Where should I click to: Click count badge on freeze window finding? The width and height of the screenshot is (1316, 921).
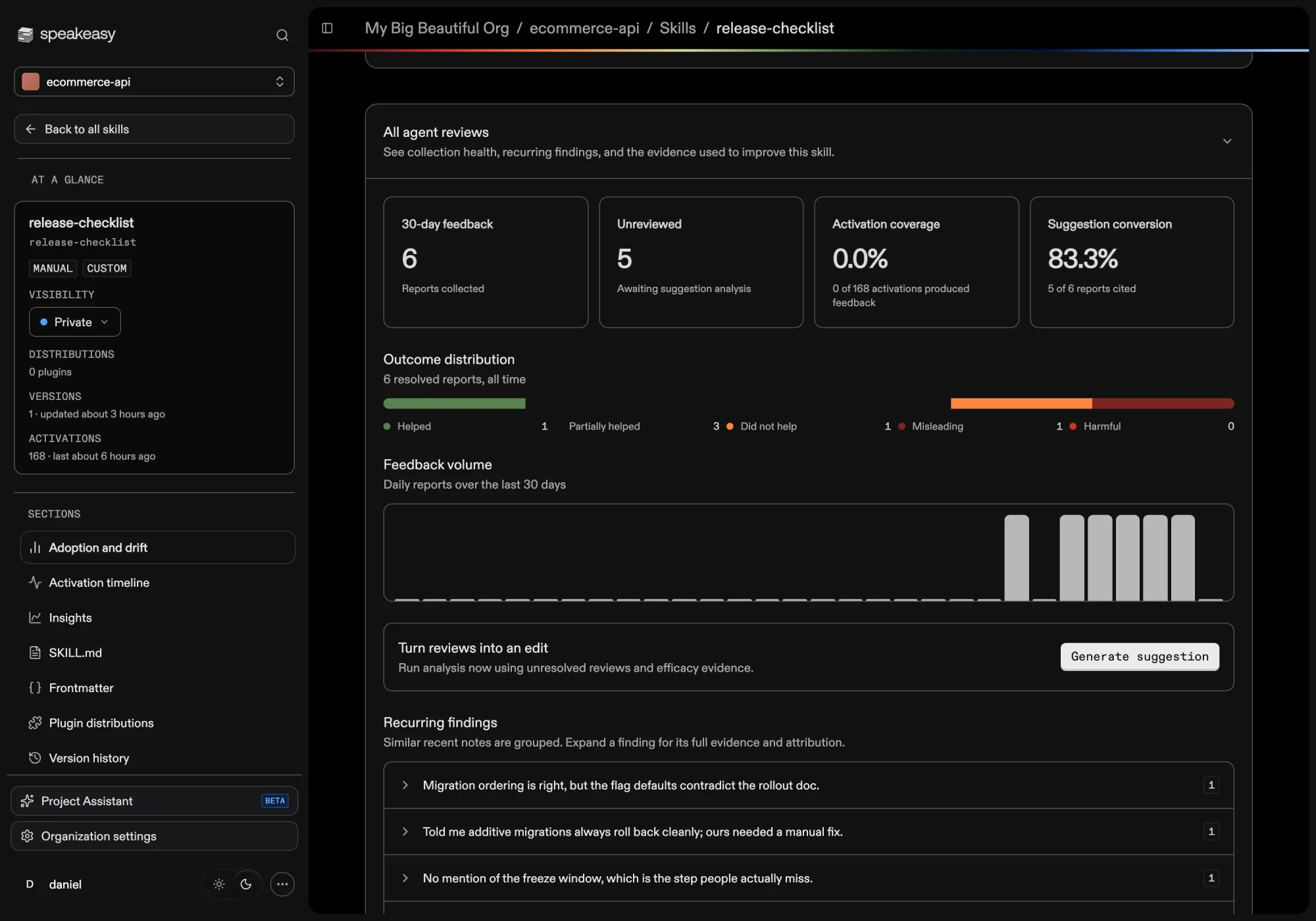pyautogui.click(x=1211, y=878)
